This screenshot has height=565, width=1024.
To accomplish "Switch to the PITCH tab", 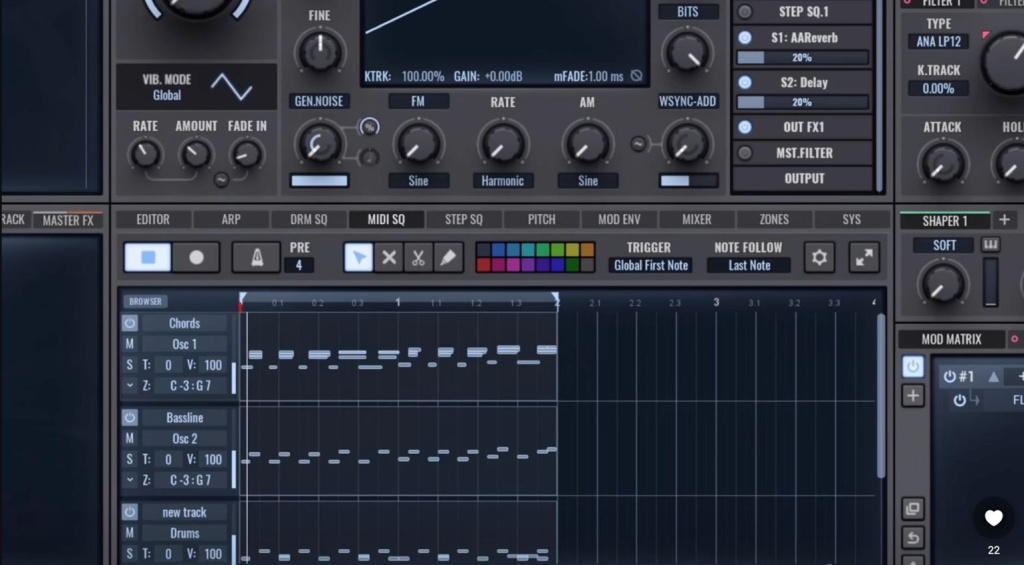I will coord(541,219).
